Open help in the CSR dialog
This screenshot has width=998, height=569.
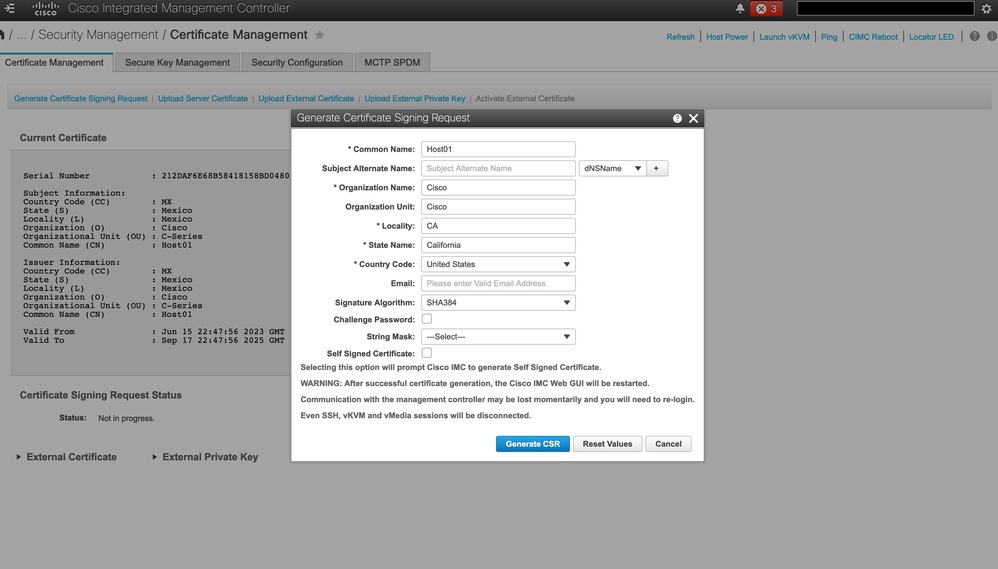677,118
